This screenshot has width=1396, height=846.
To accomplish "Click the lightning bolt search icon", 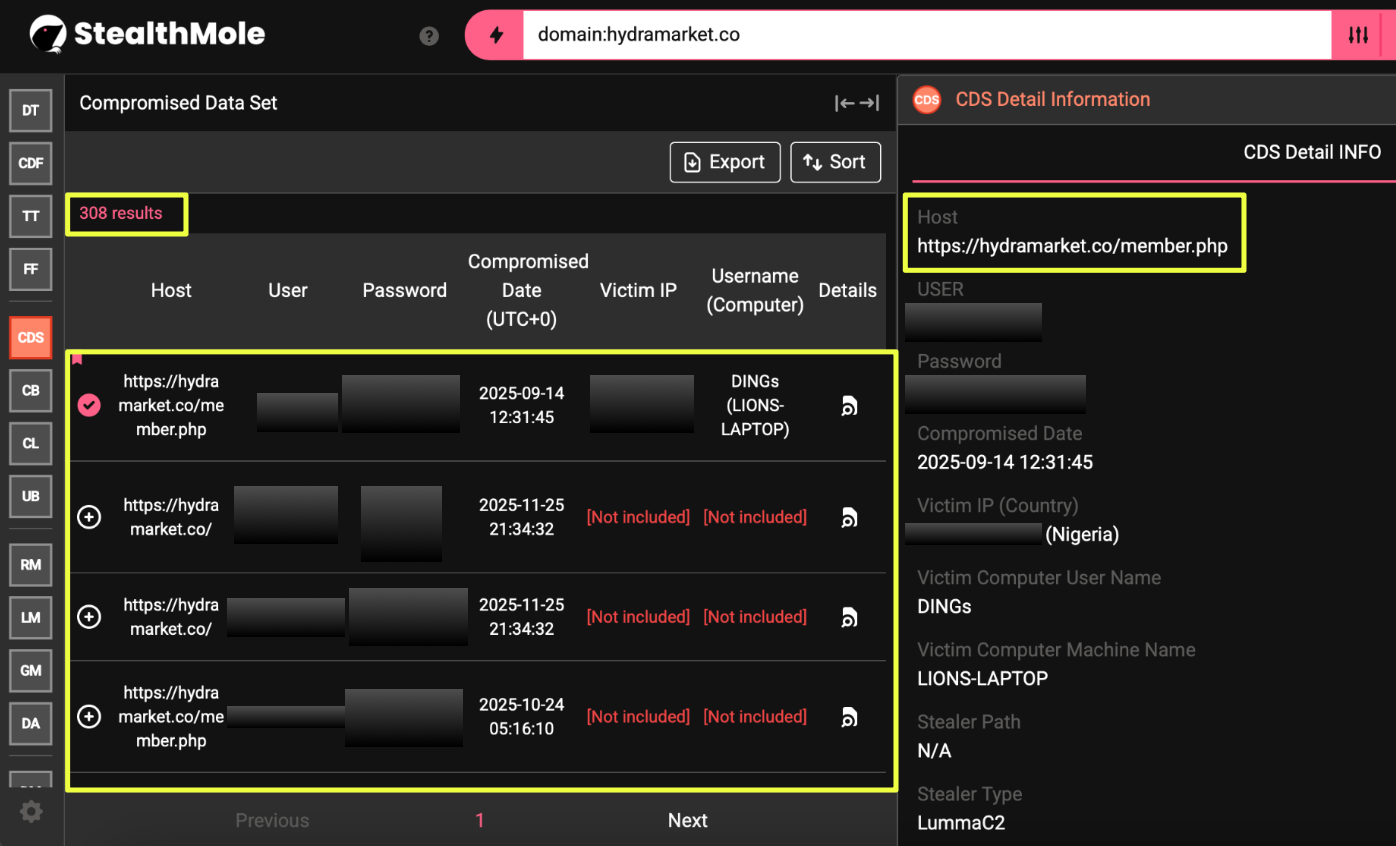I will [496, 35].
